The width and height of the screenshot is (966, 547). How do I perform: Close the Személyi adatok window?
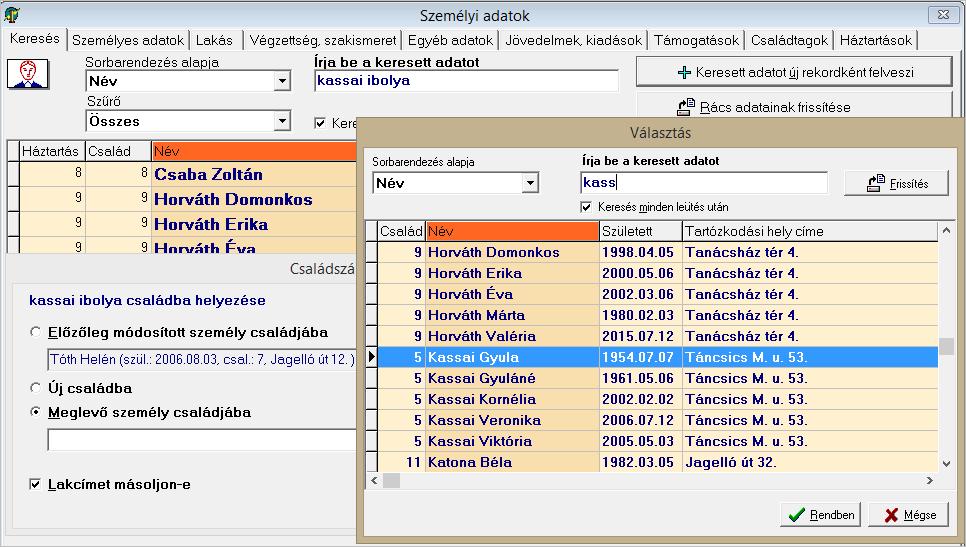tap(943, 15)
